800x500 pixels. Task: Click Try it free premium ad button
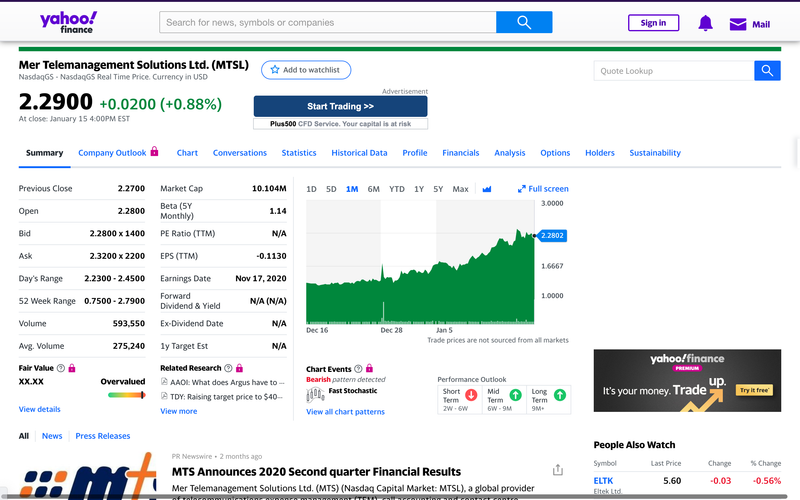pyautogui.click(x=754, y=390)
